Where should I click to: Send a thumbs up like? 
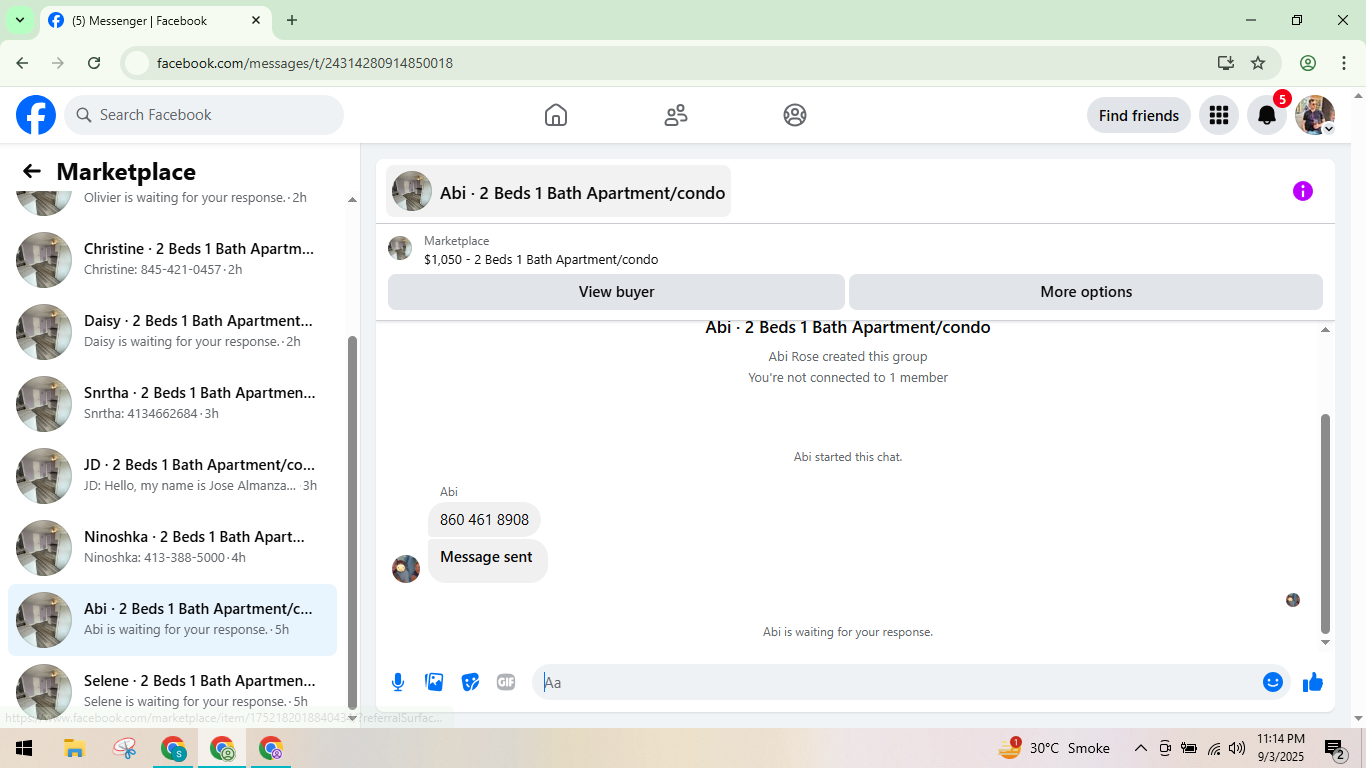(1313, 682)
